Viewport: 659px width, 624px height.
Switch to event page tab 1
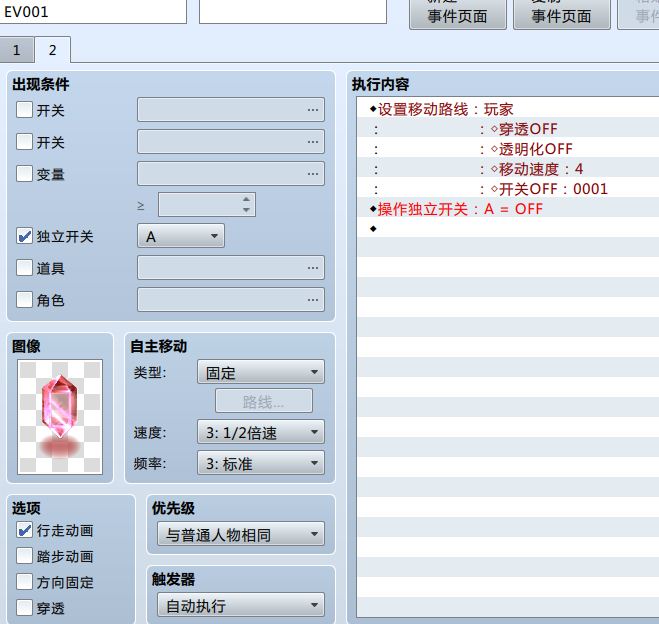tap(17, 50)
